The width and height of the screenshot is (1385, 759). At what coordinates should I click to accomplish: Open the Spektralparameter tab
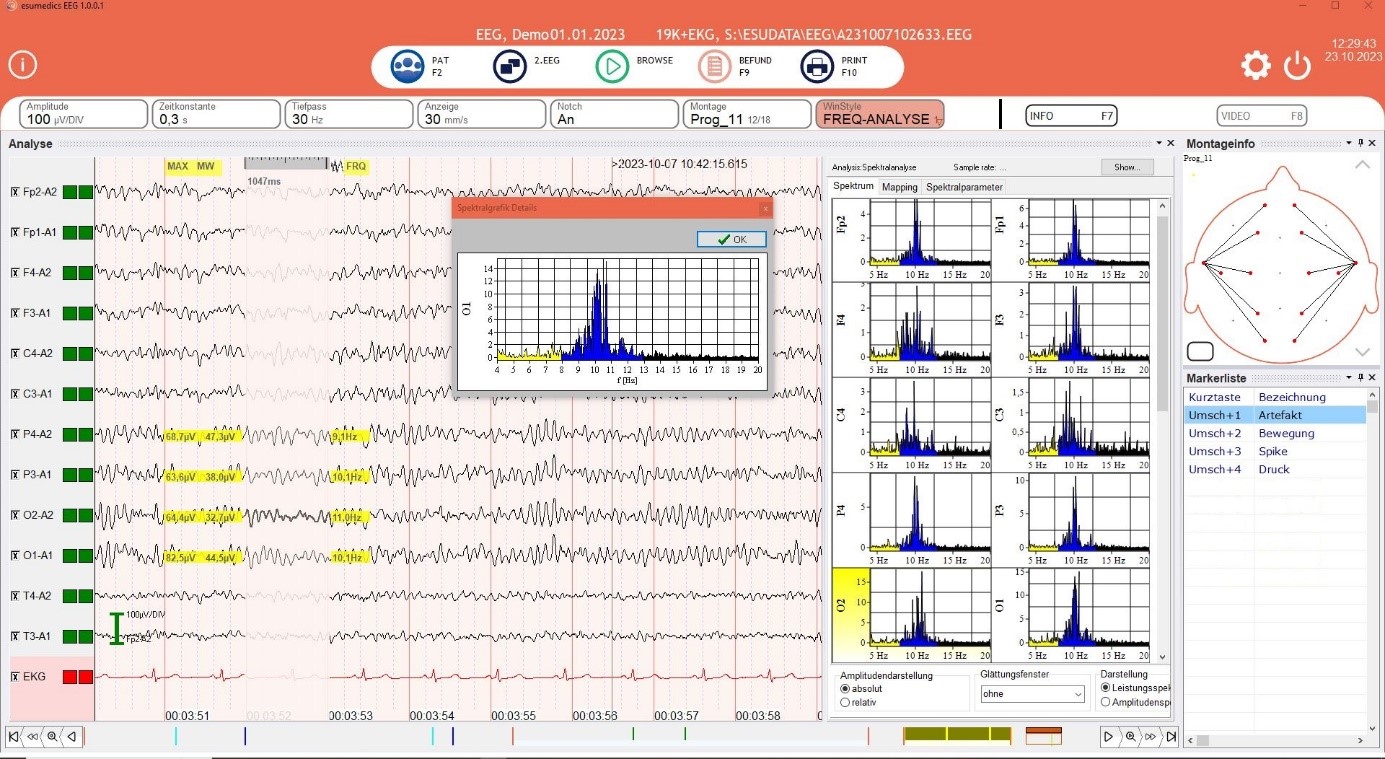pos(965,186)
